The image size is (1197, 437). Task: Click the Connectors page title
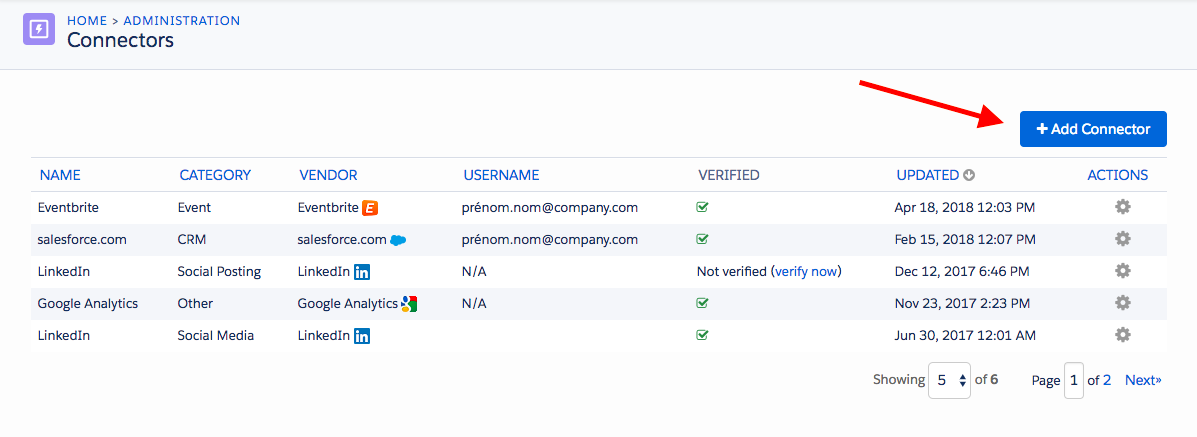121,40
